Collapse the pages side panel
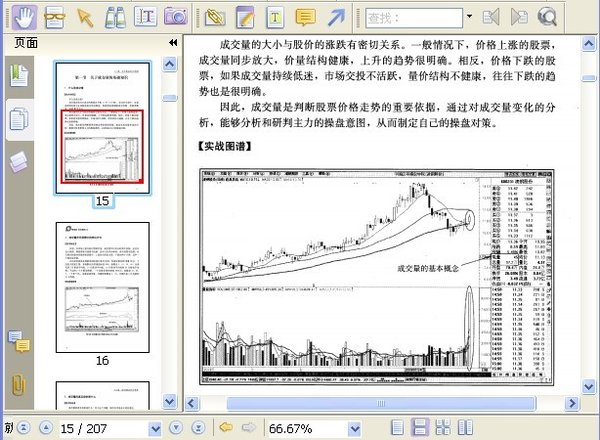 173,42
